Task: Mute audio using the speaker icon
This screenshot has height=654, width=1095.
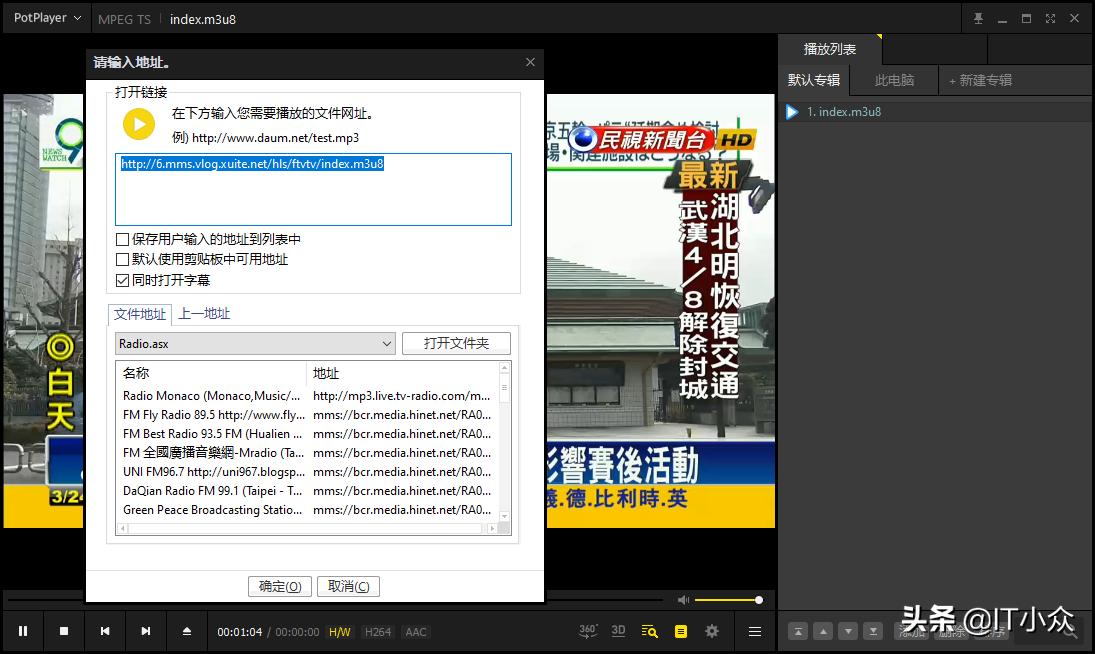Action: pyautogui.click(x=683, y=600)
